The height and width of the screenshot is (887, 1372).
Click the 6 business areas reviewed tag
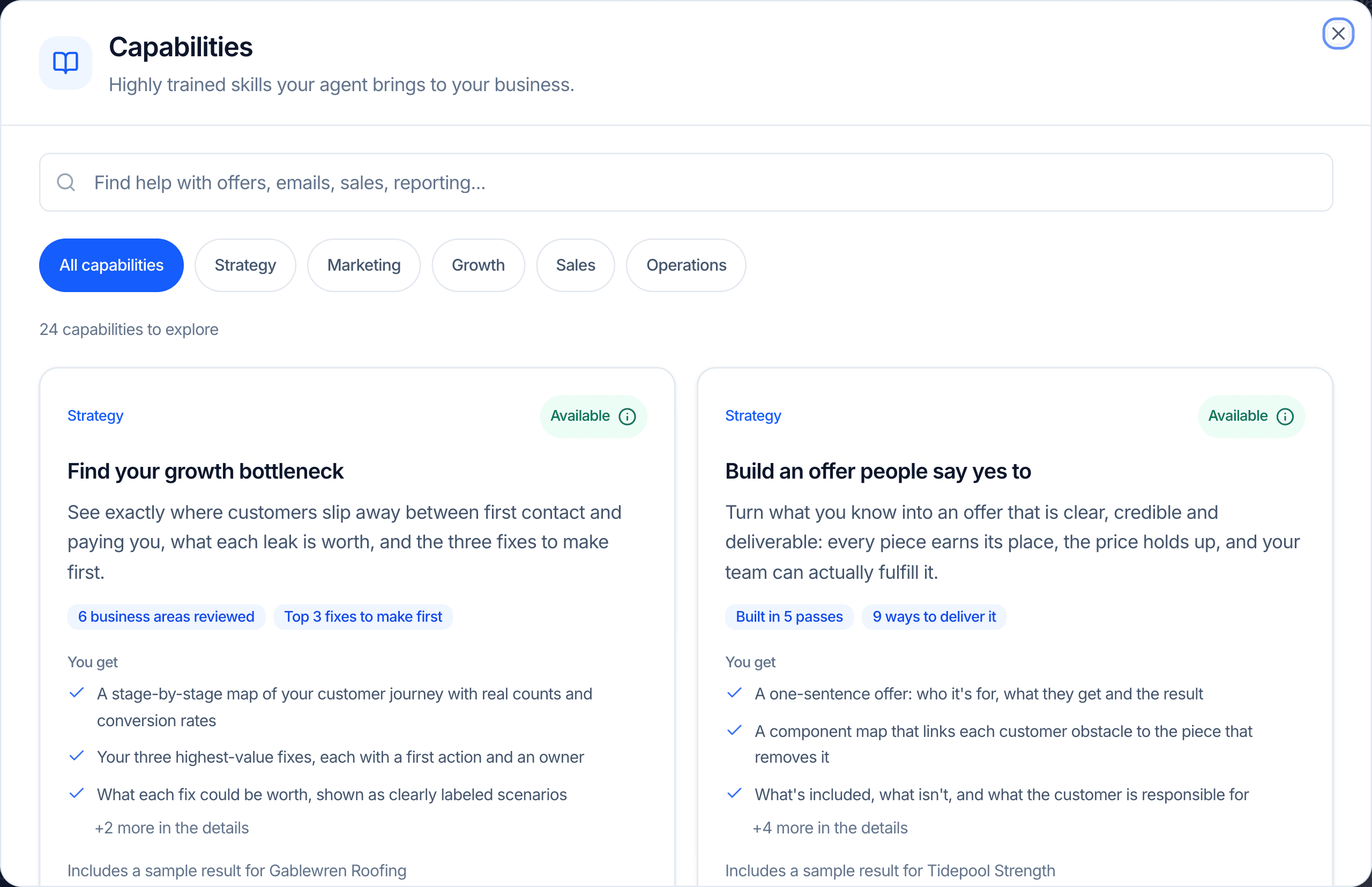pyautogui.click(x=166, y=616)
